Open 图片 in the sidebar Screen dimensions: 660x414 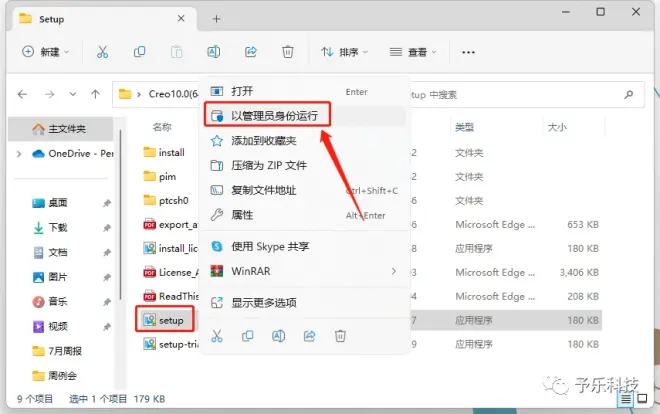click(x=58, y=277)
